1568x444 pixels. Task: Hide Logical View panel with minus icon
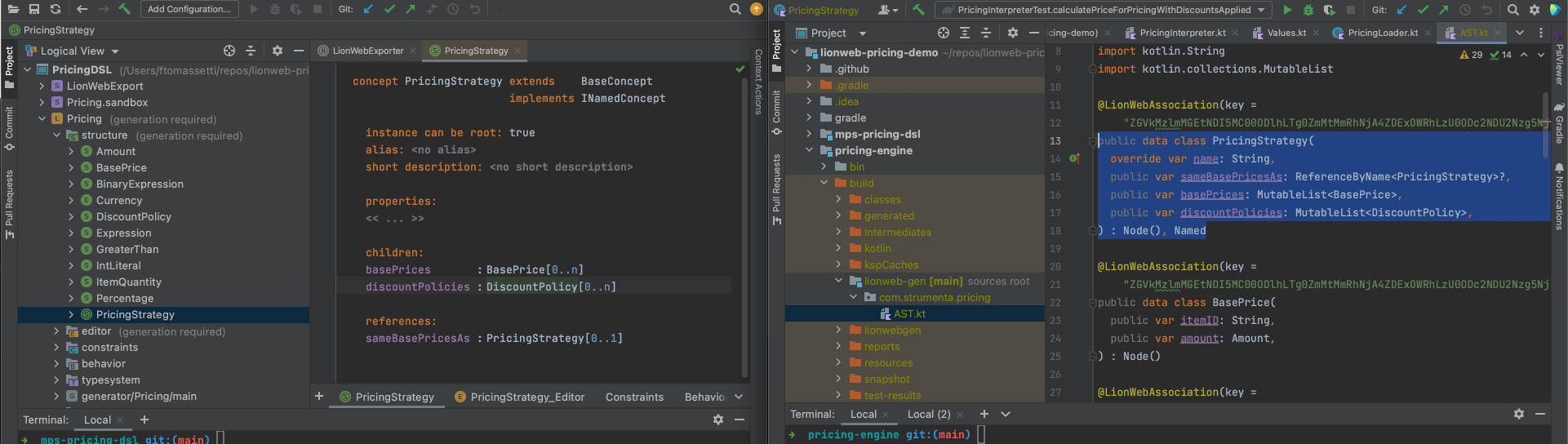point(299,51)
